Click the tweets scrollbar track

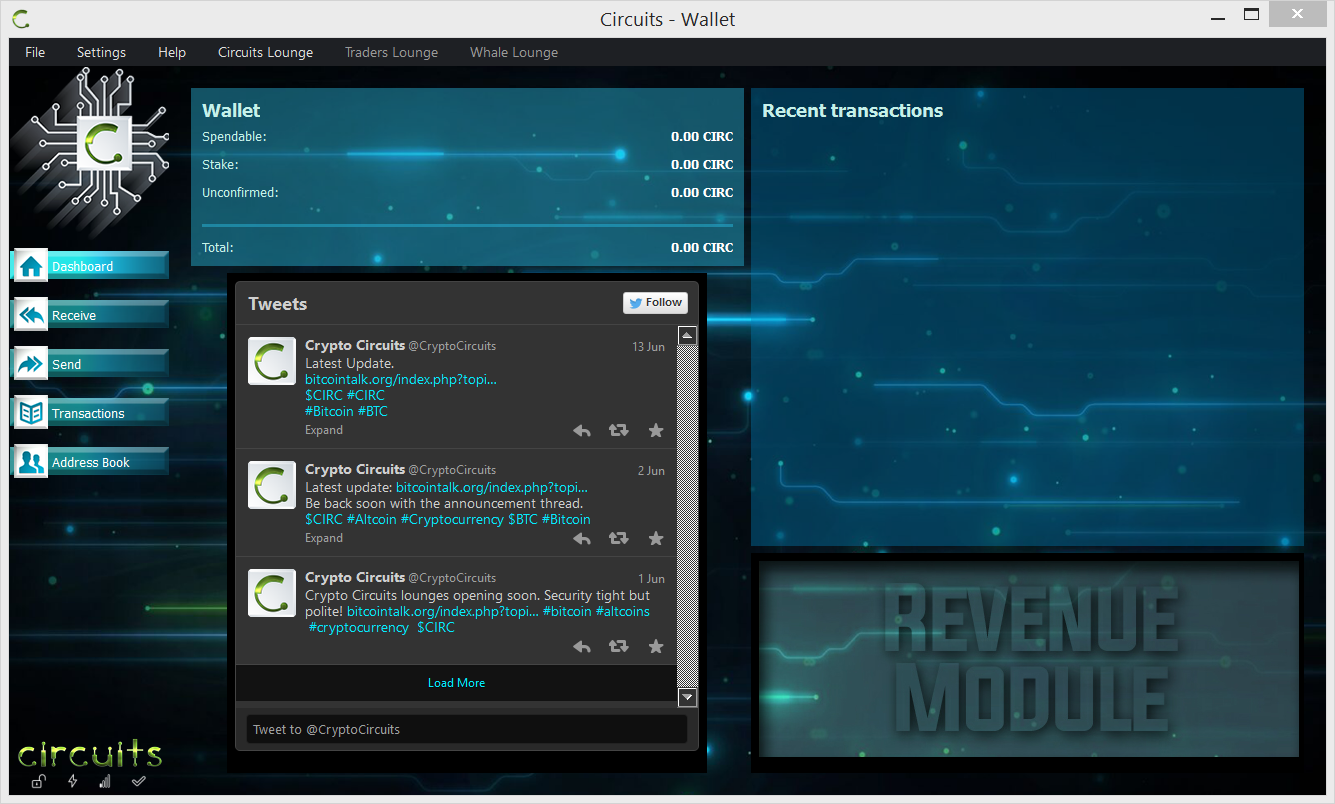pos(687,517)
